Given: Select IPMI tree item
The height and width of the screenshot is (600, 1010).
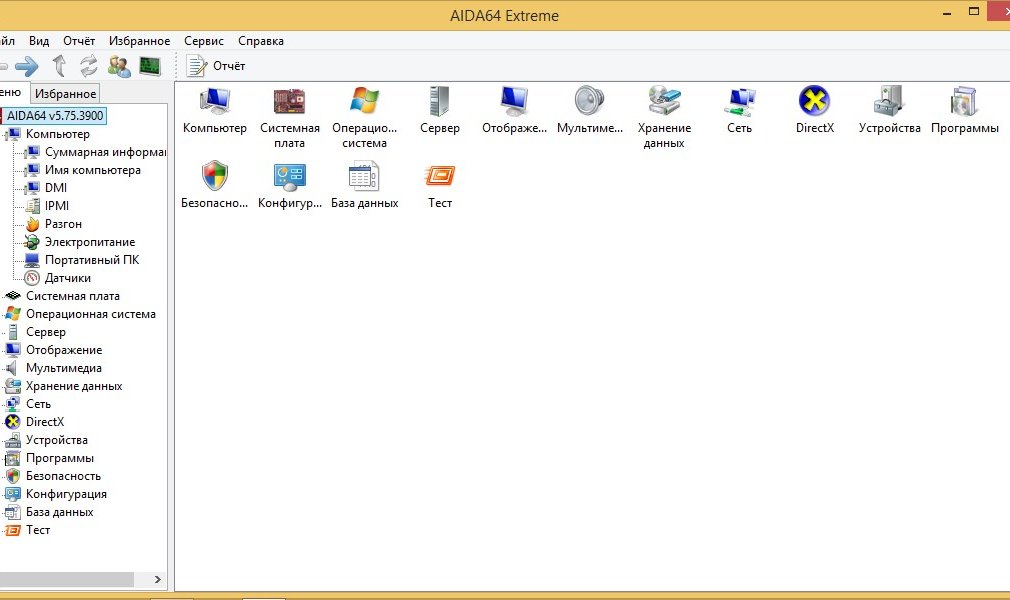Looking at the screenshot, I should click(57, 206).
